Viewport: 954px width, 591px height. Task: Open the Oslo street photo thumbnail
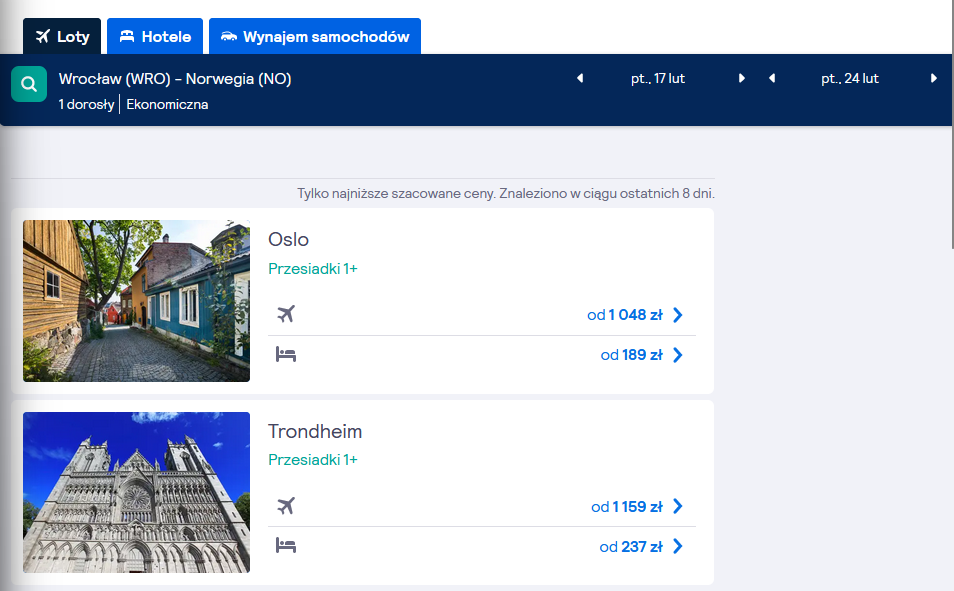pyautogui.click(x=136, y=301)
